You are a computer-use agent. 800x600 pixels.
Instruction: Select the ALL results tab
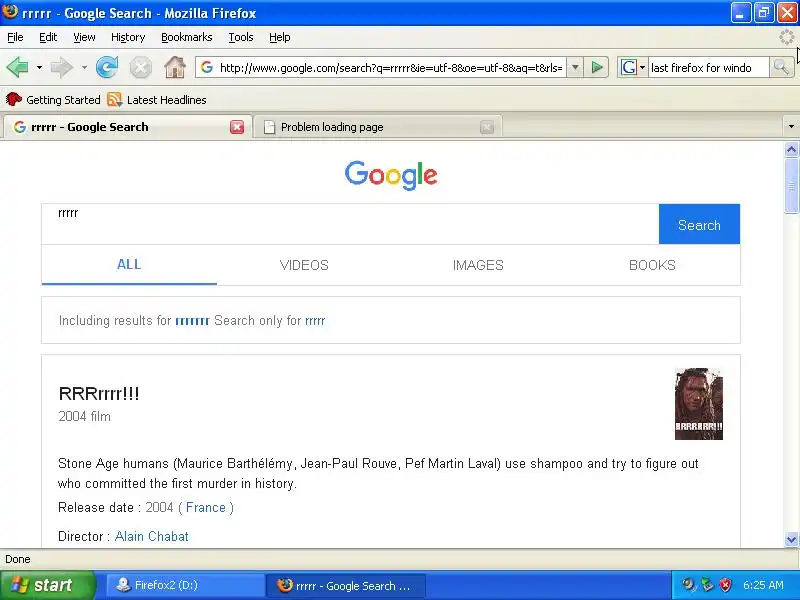tap(129, 264)
